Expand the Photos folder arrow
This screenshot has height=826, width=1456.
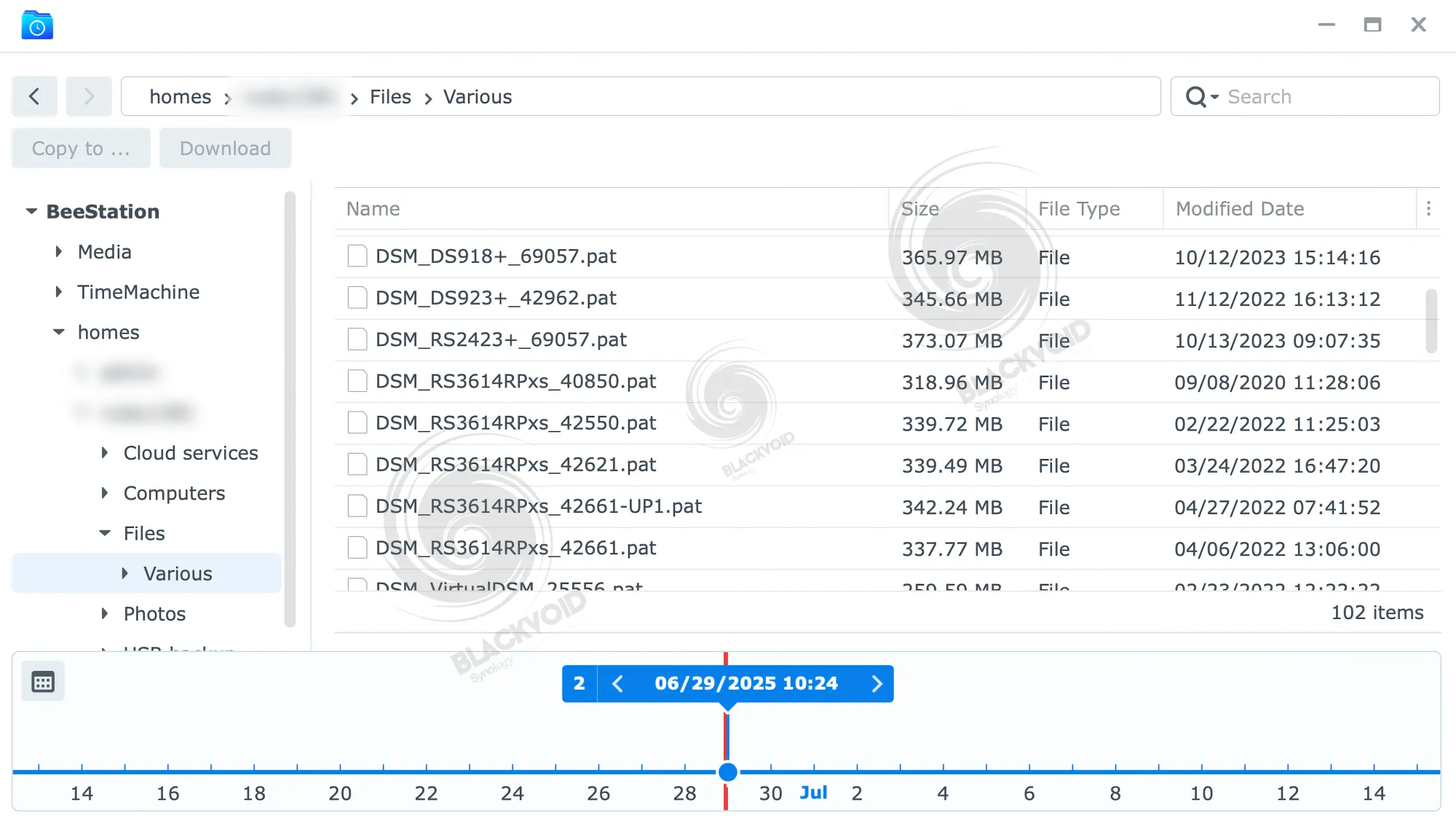coord(105,614)
